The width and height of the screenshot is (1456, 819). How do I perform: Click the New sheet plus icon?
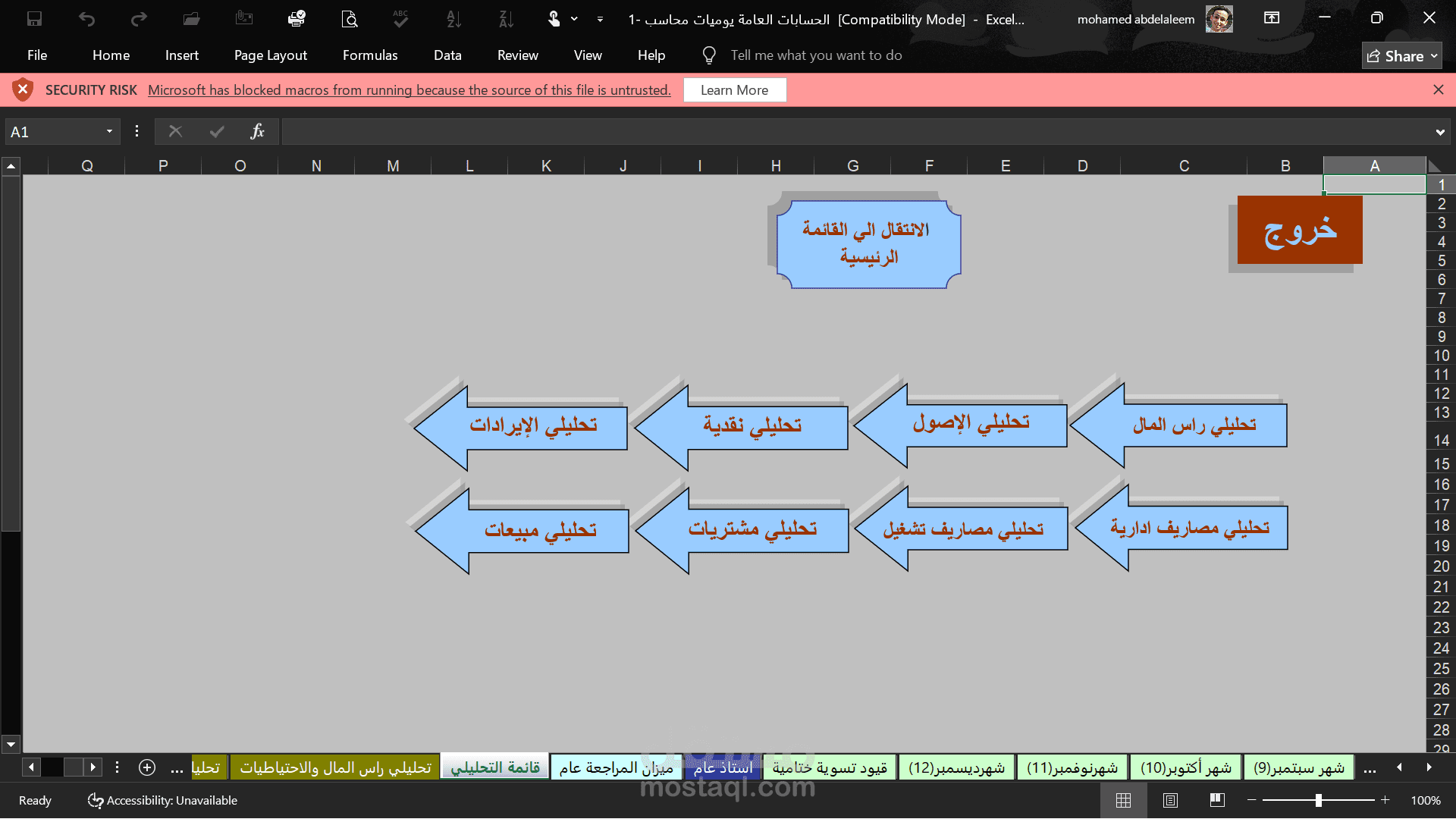(147, 767)
